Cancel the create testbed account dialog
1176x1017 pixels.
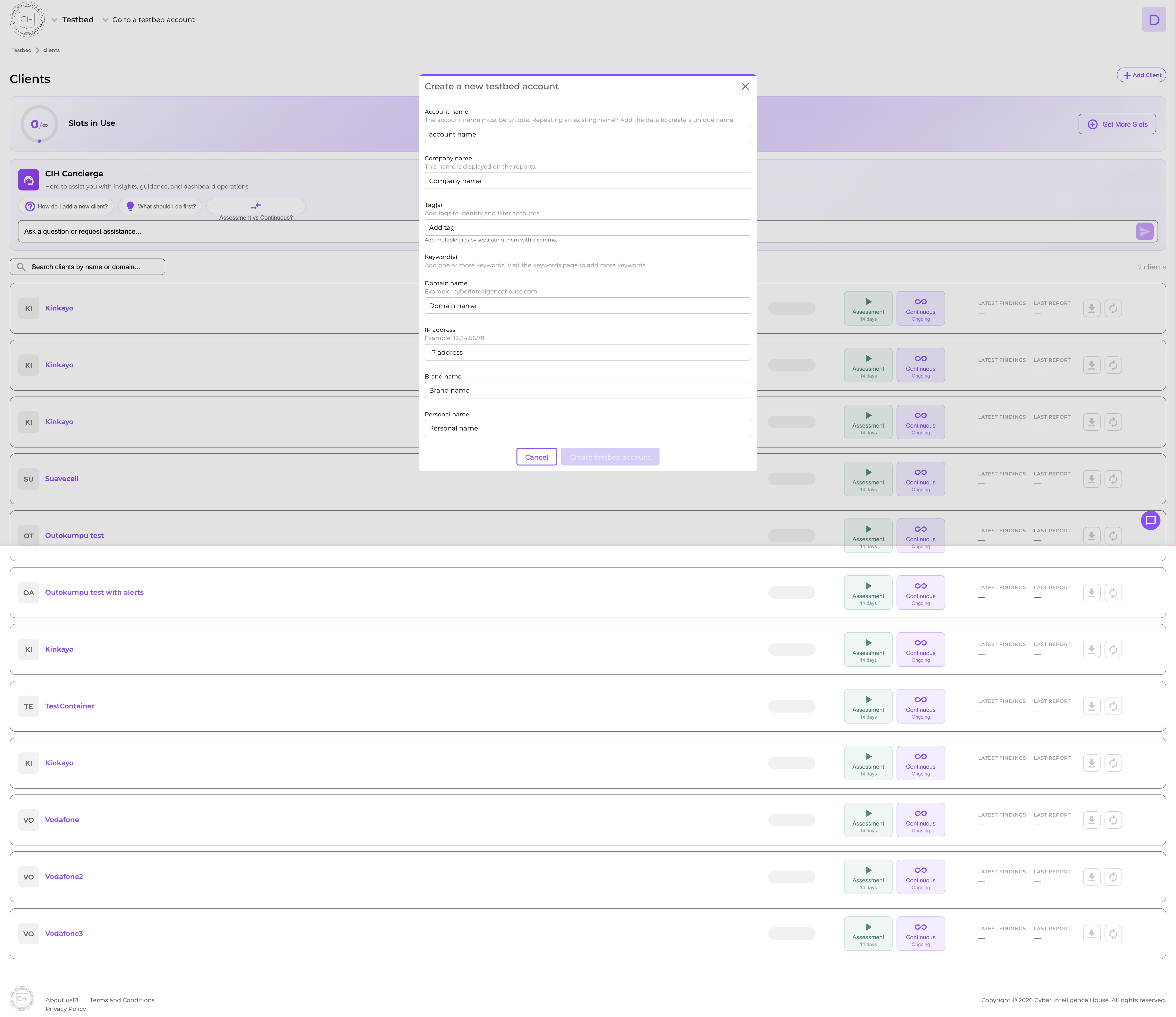[536, 457]
